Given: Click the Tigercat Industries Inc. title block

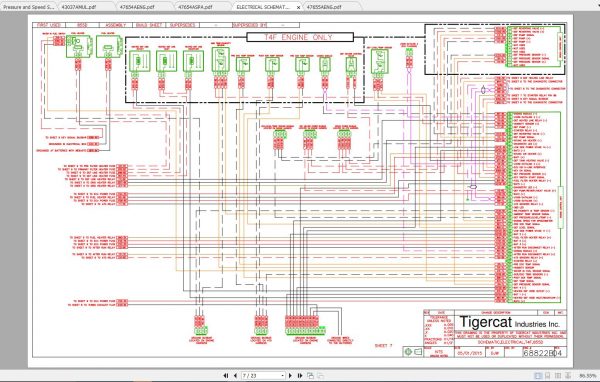Looking at the screenshot, I should coord(510,322).
